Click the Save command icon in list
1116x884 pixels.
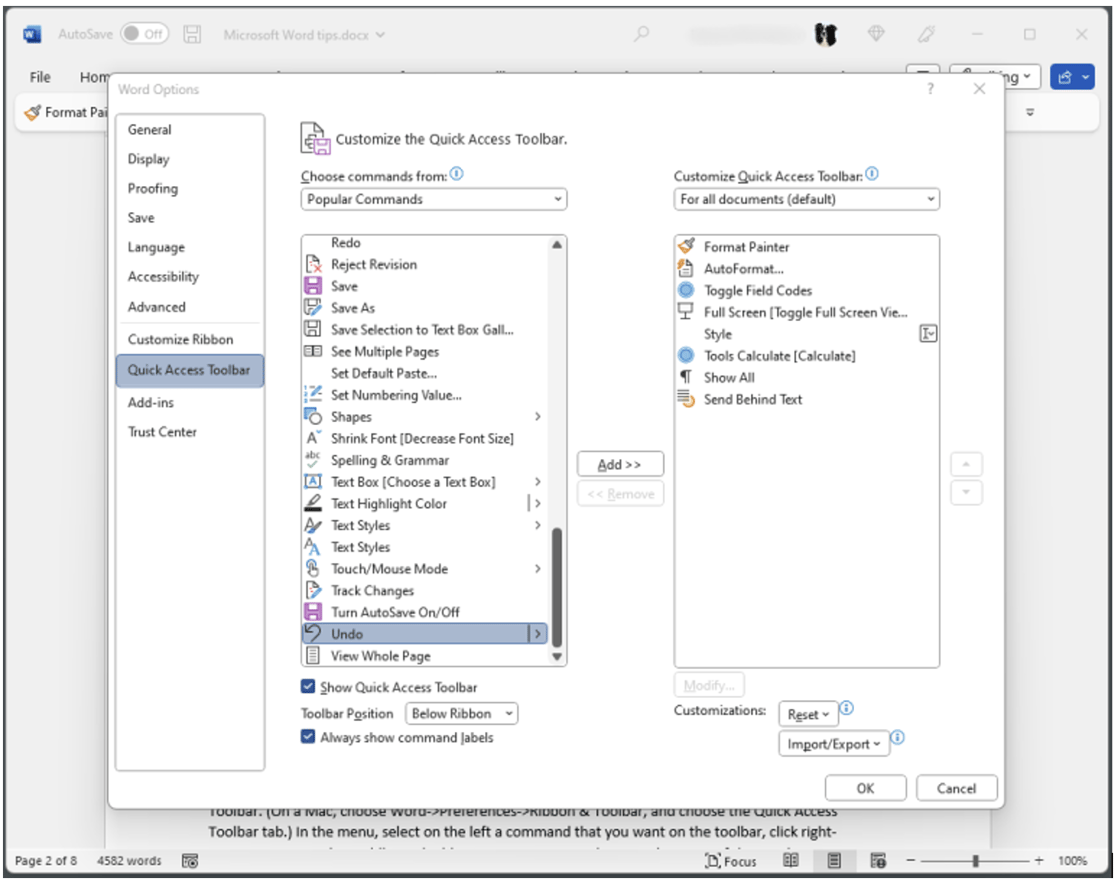tap(313, 286)
